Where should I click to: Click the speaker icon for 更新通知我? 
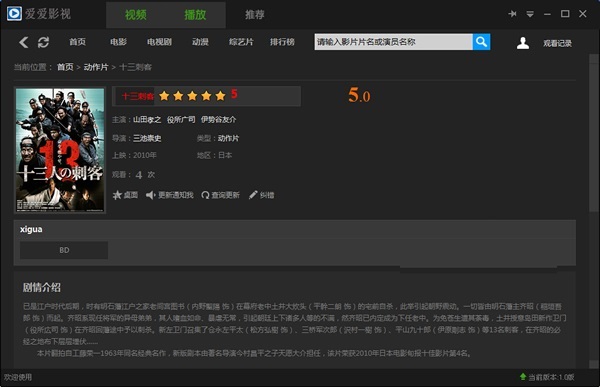tap(150, 195)
